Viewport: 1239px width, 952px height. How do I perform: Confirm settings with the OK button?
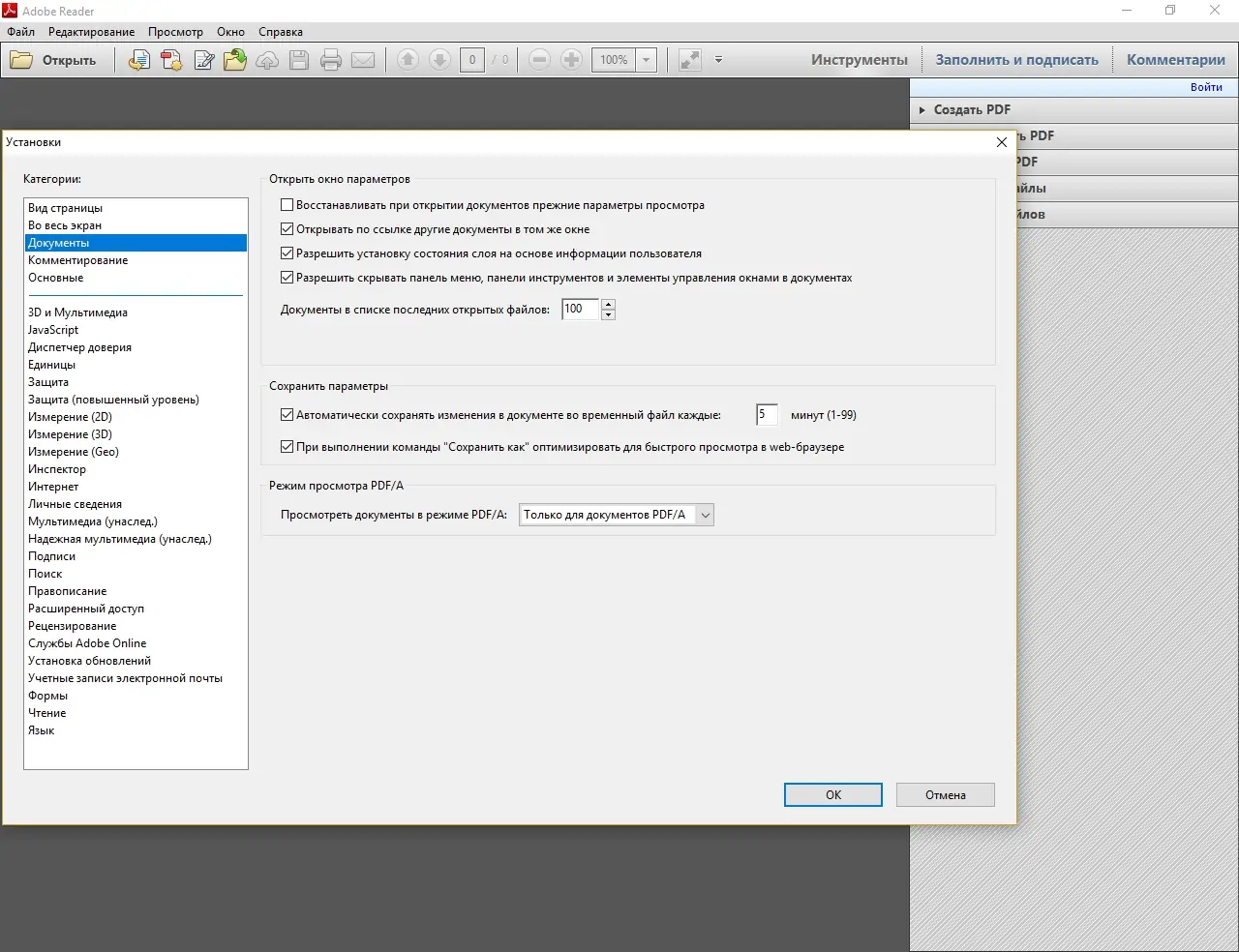[x=833, y=795]
